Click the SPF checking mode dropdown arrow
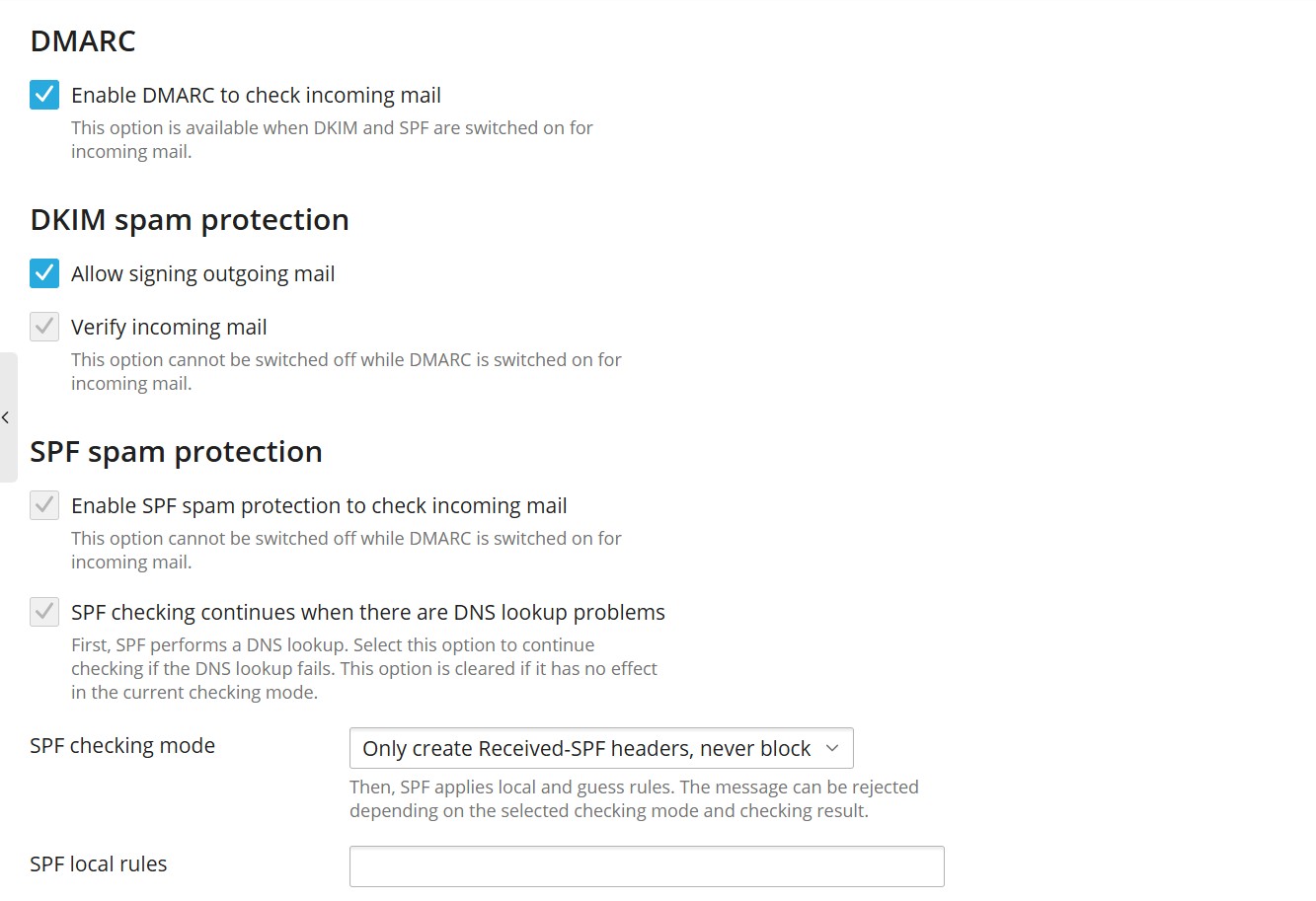The height and width of the screenshot is (901, 1316). point(832,748)
